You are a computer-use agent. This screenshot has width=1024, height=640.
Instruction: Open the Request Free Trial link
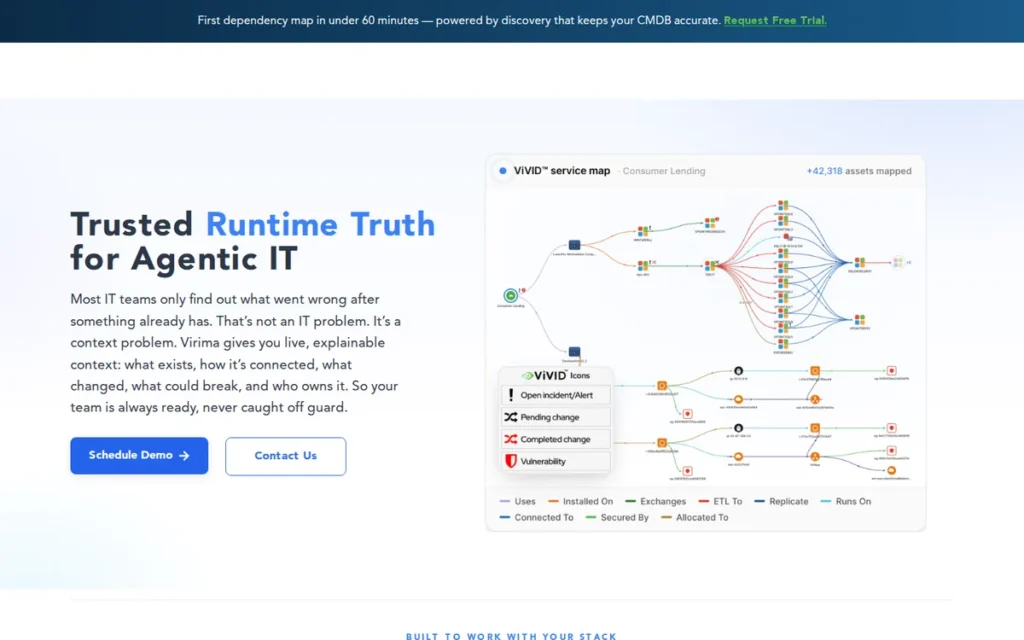775,20
